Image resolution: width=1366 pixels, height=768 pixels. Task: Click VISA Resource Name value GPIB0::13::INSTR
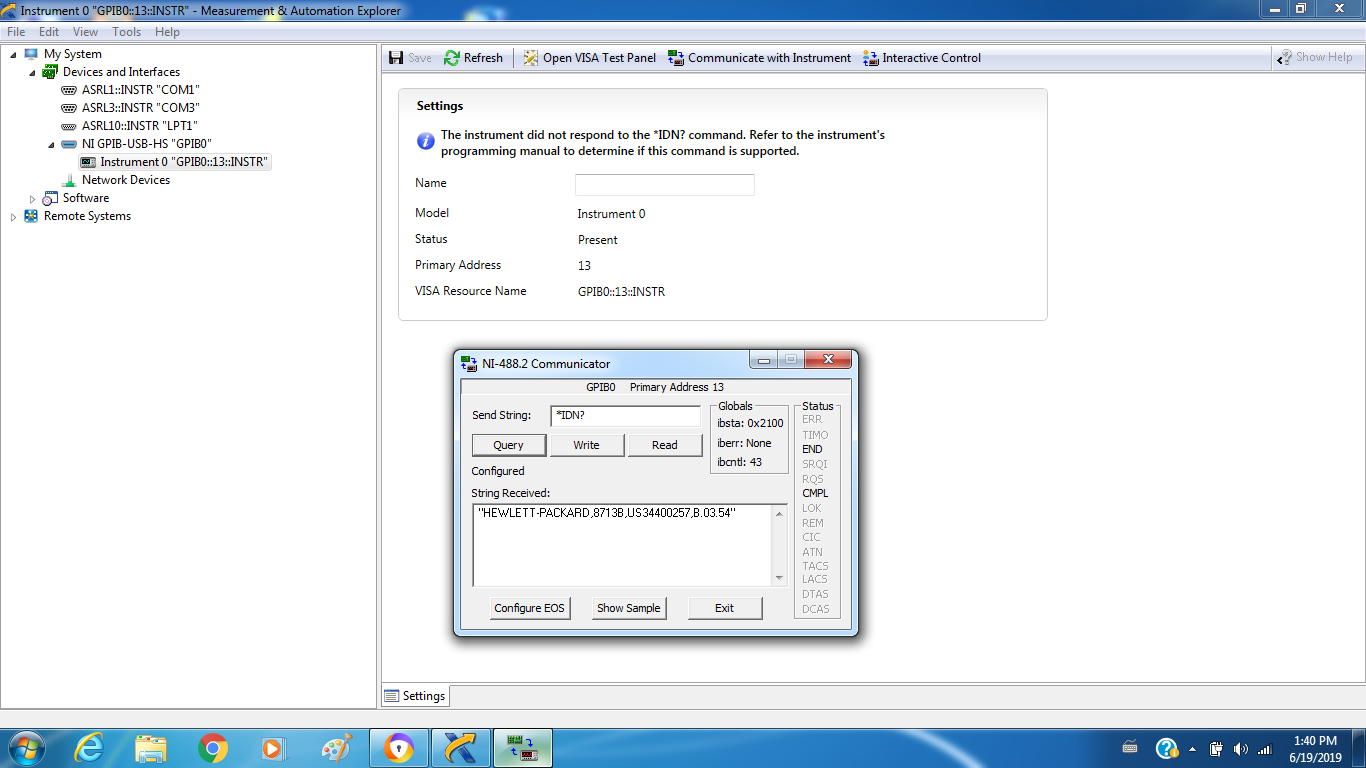pos(621,292)
